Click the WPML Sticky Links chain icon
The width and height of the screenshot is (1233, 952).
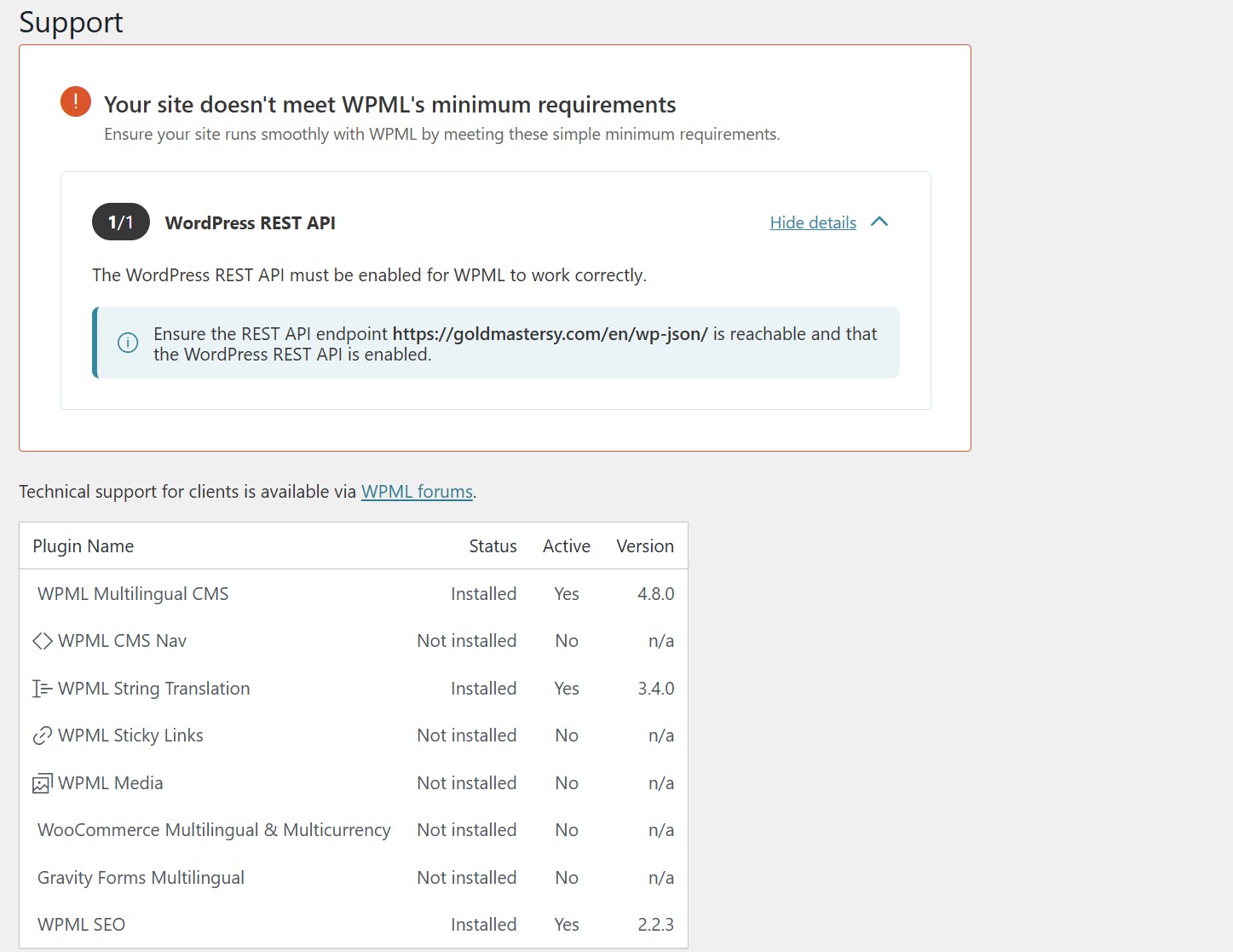[x=43, y=736]
